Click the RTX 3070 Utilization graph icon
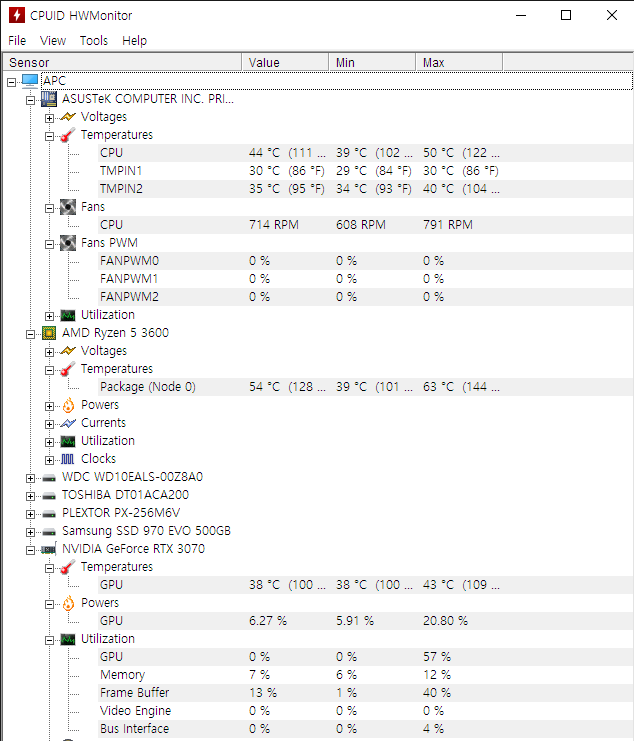The height and width of the screenshot is (741, 634). [68, 639]
